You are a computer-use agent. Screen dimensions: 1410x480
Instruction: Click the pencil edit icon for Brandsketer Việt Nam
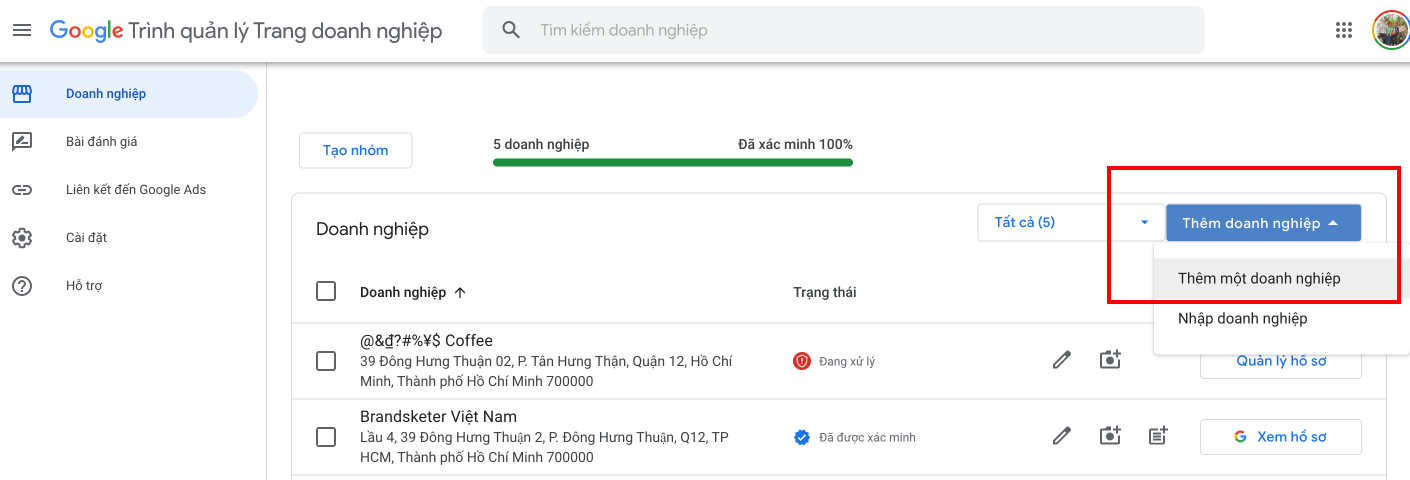(x=1062, y=436)
